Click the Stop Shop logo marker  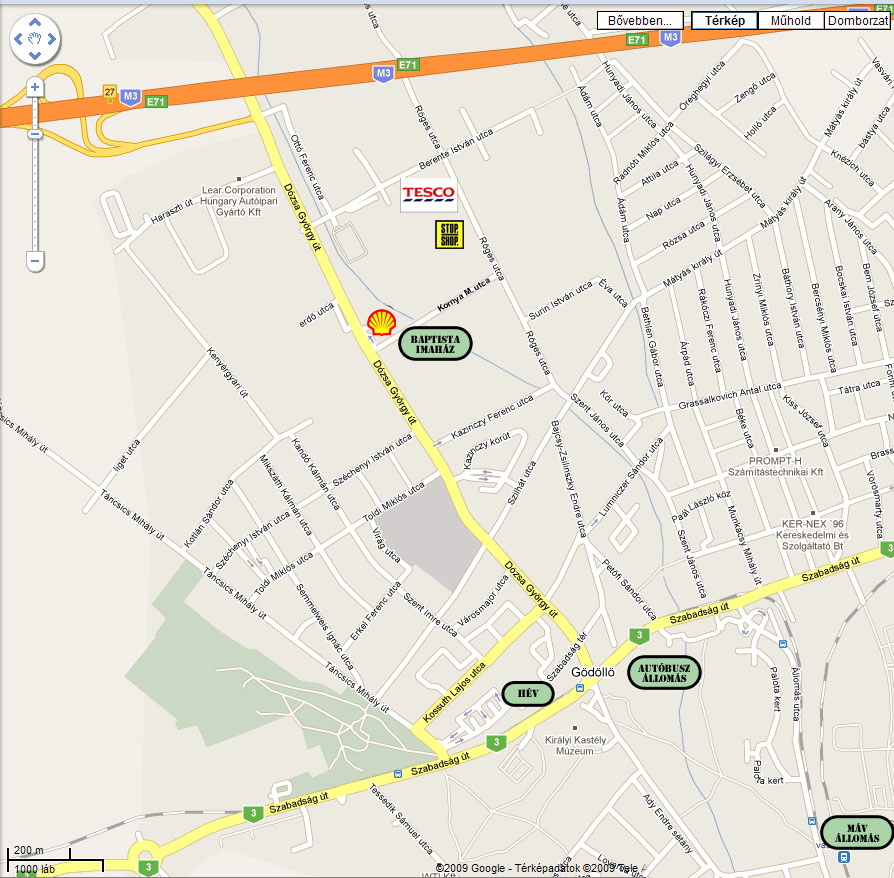tap(449, 234)
